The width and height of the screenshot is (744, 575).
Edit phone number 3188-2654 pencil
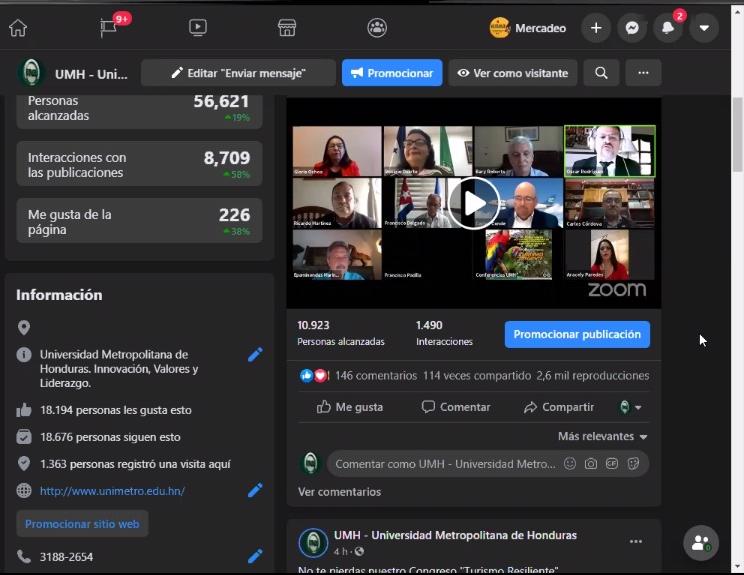click(255, 556)
